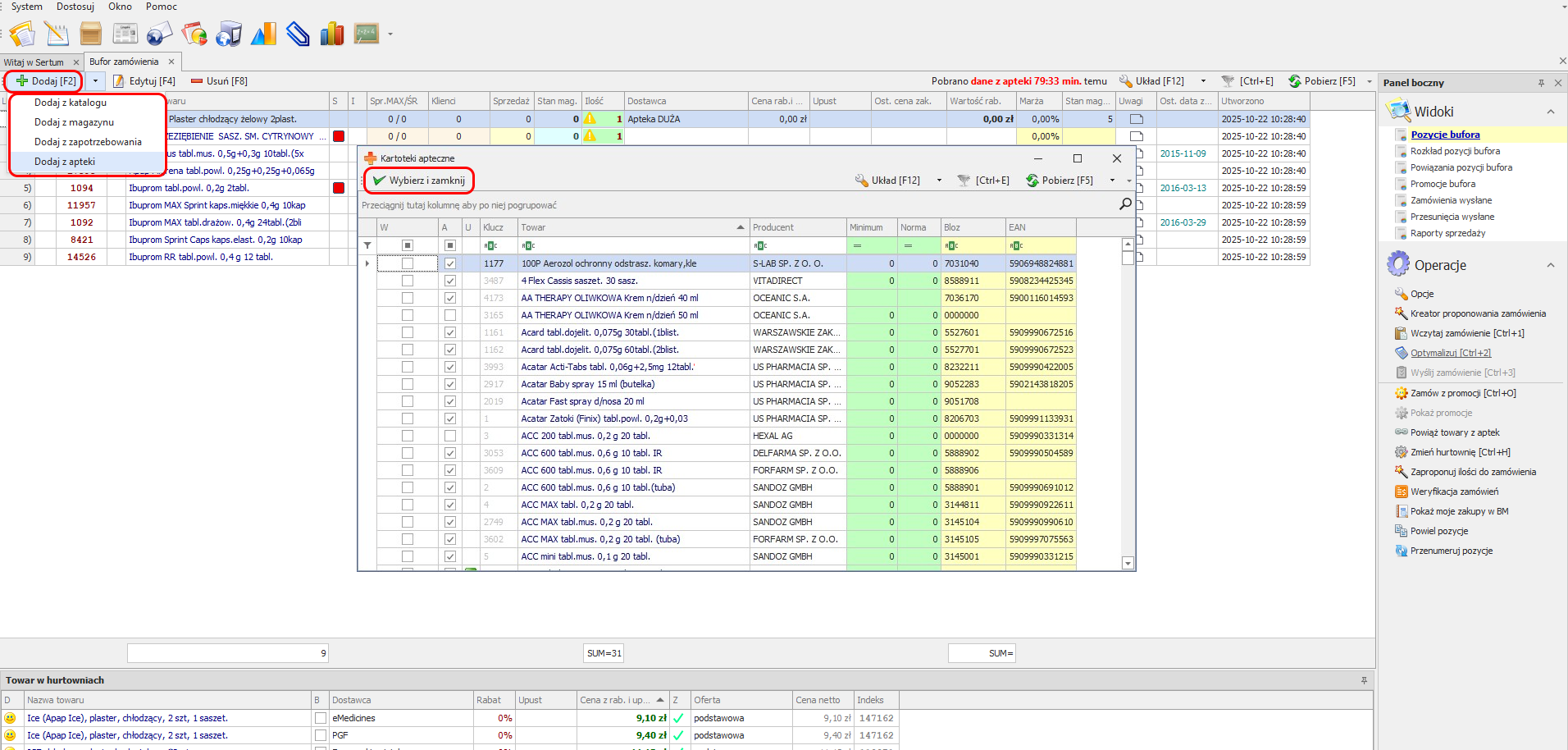Pin the Panel boczny side panel
Image resolution: width=1568 pixels, height=750 pixels.
pos(1541,83)
